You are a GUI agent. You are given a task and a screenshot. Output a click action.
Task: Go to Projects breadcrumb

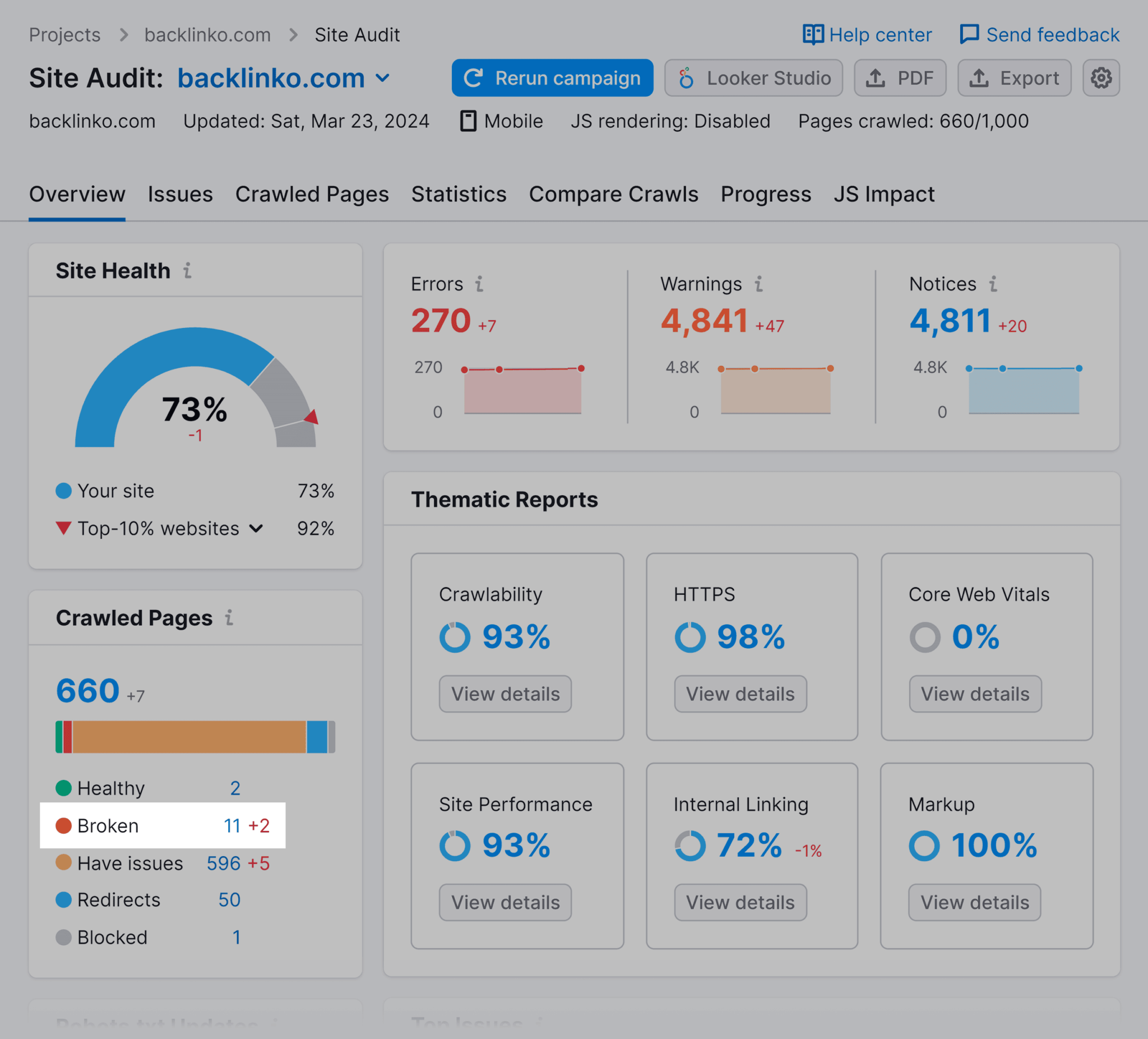pyautogui.click(x=64, y=35)
